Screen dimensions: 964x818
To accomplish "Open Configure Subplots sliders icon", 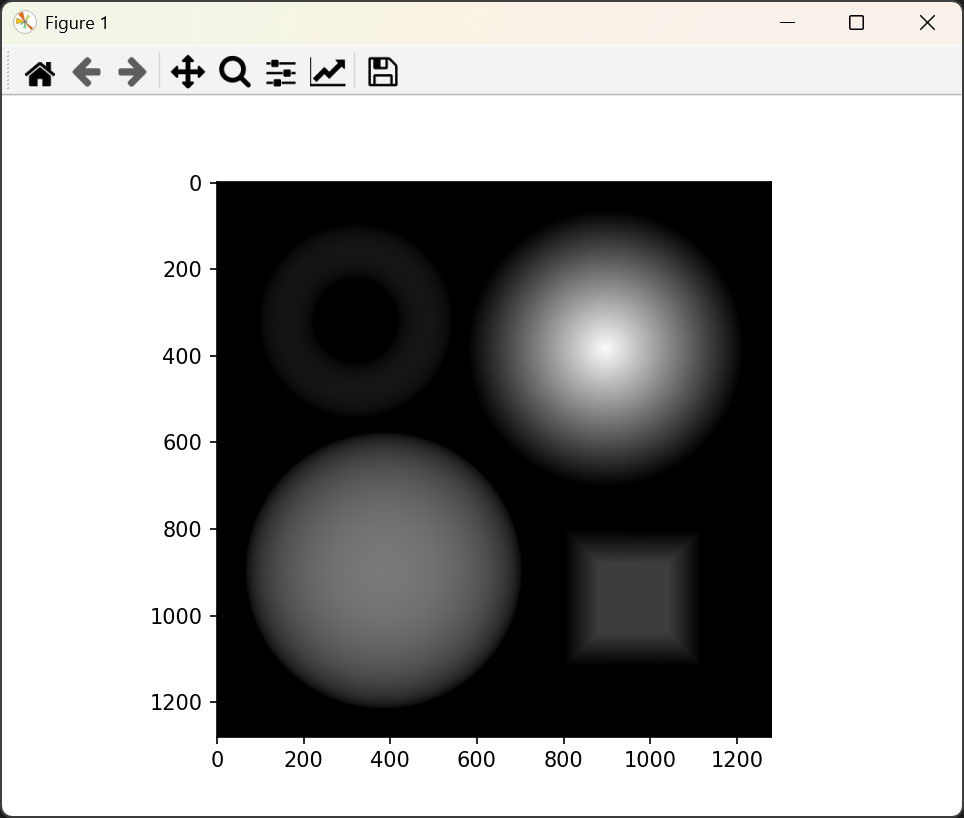I will [x=281, y=73].
